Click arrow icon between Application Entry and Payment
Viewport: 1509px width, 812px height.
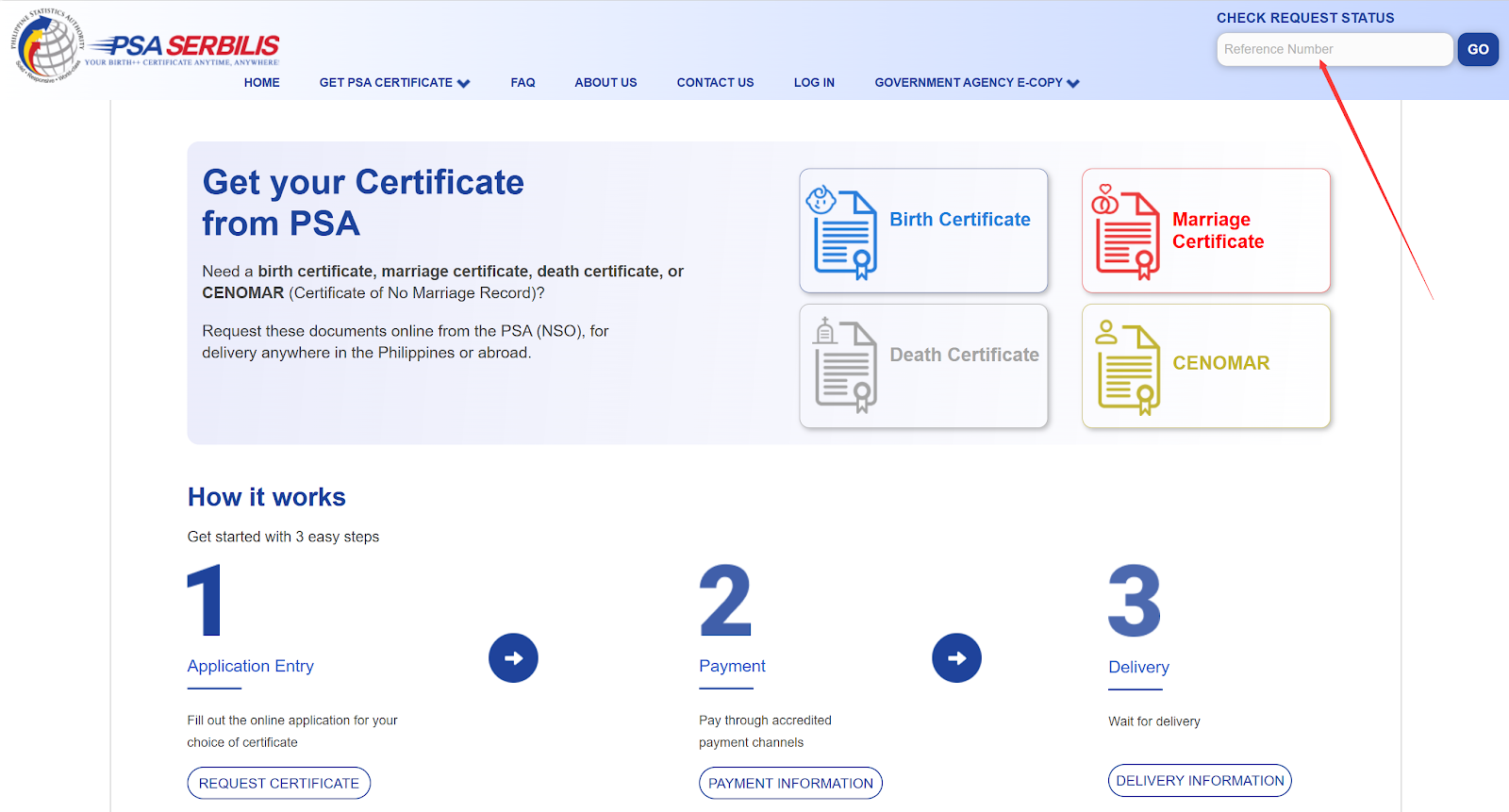[x=513, y=658]
